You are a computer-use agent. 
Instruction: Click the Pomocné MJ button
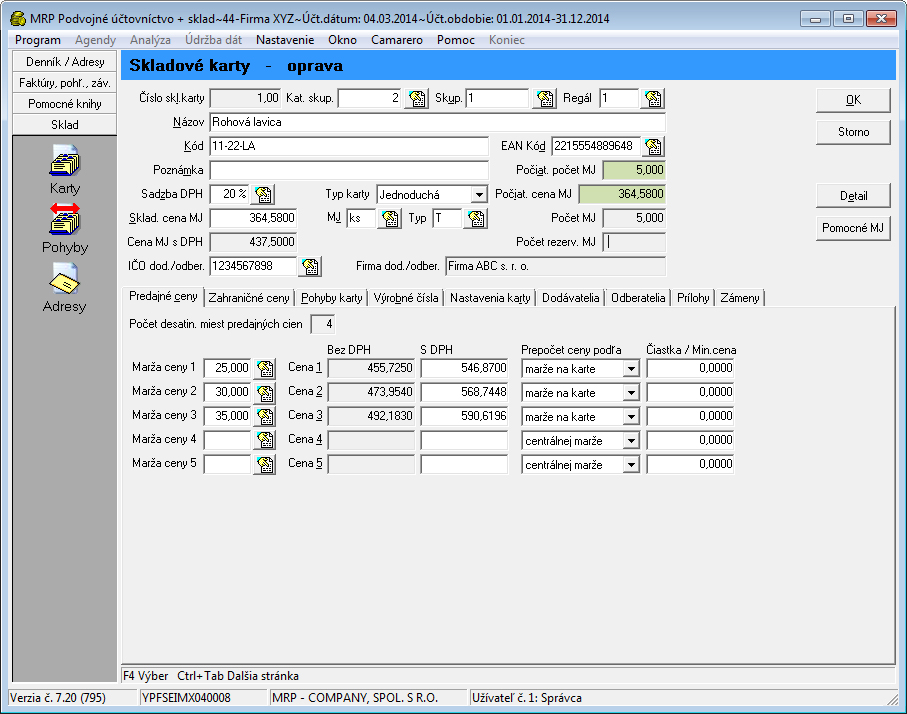pyautogui.click(x=853, y=228)
